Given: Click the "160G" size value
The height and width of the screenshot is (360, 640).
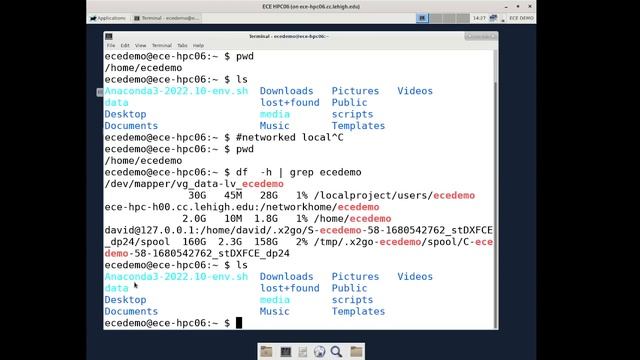Looking at the screenshot, I should click(194, 242).
